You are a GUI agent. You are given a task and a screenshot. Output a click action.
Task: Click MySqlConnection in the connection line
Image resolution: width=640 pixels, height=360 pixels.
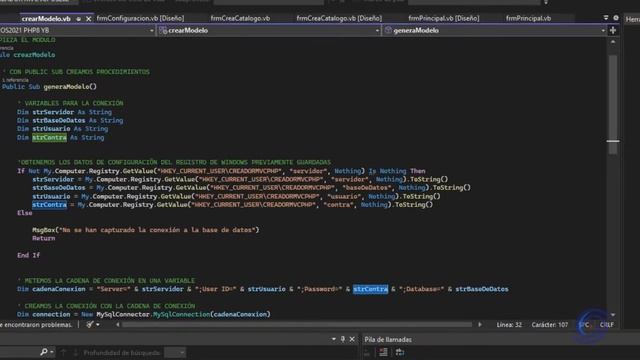point(181,315)
